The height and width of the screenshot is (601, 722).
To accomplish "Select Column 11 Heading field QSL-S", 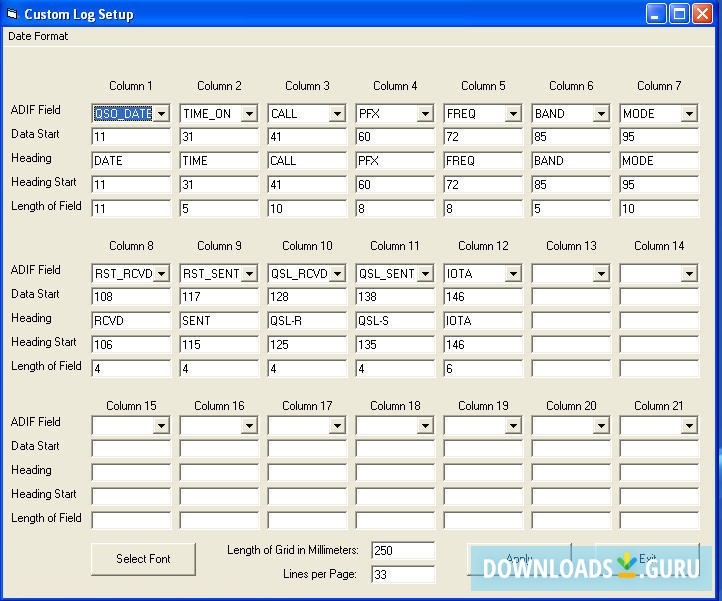I will 395,321.
